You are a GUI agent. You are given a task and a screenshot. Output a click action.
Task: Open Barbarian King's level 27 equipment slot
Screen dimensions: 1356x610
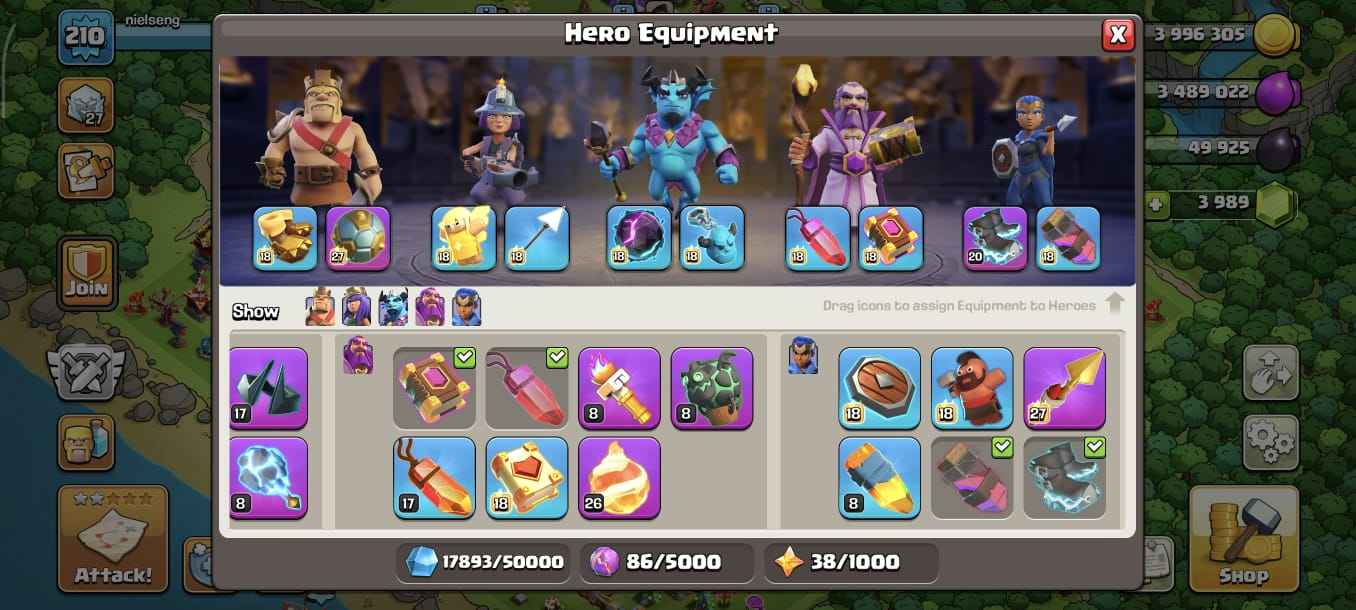(x=358, y=238)
